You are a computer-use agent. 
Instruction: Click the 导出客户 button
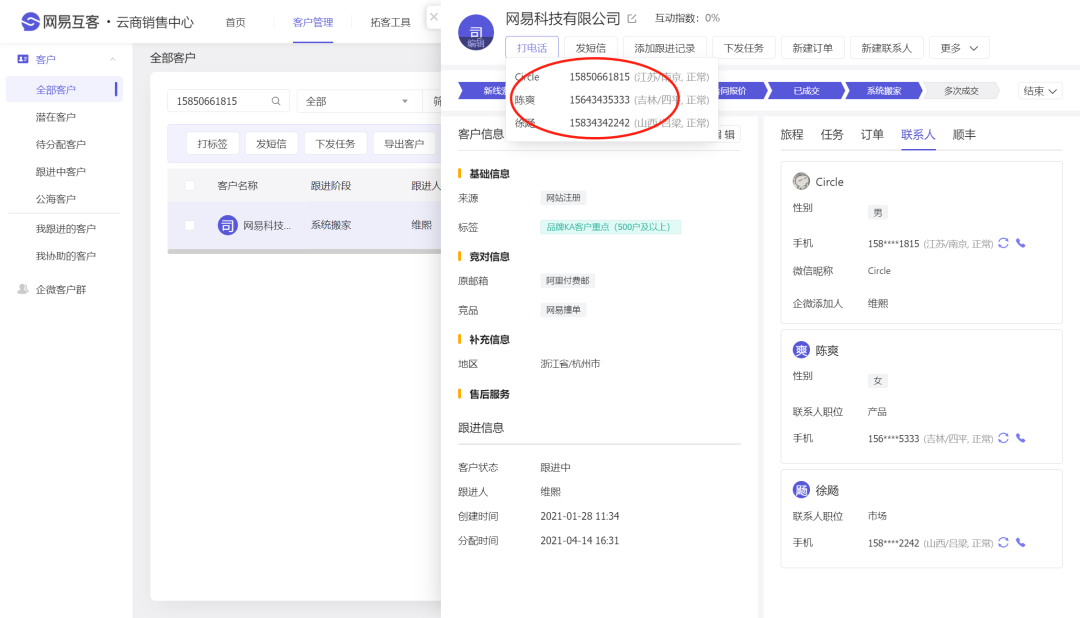[404, 143]
